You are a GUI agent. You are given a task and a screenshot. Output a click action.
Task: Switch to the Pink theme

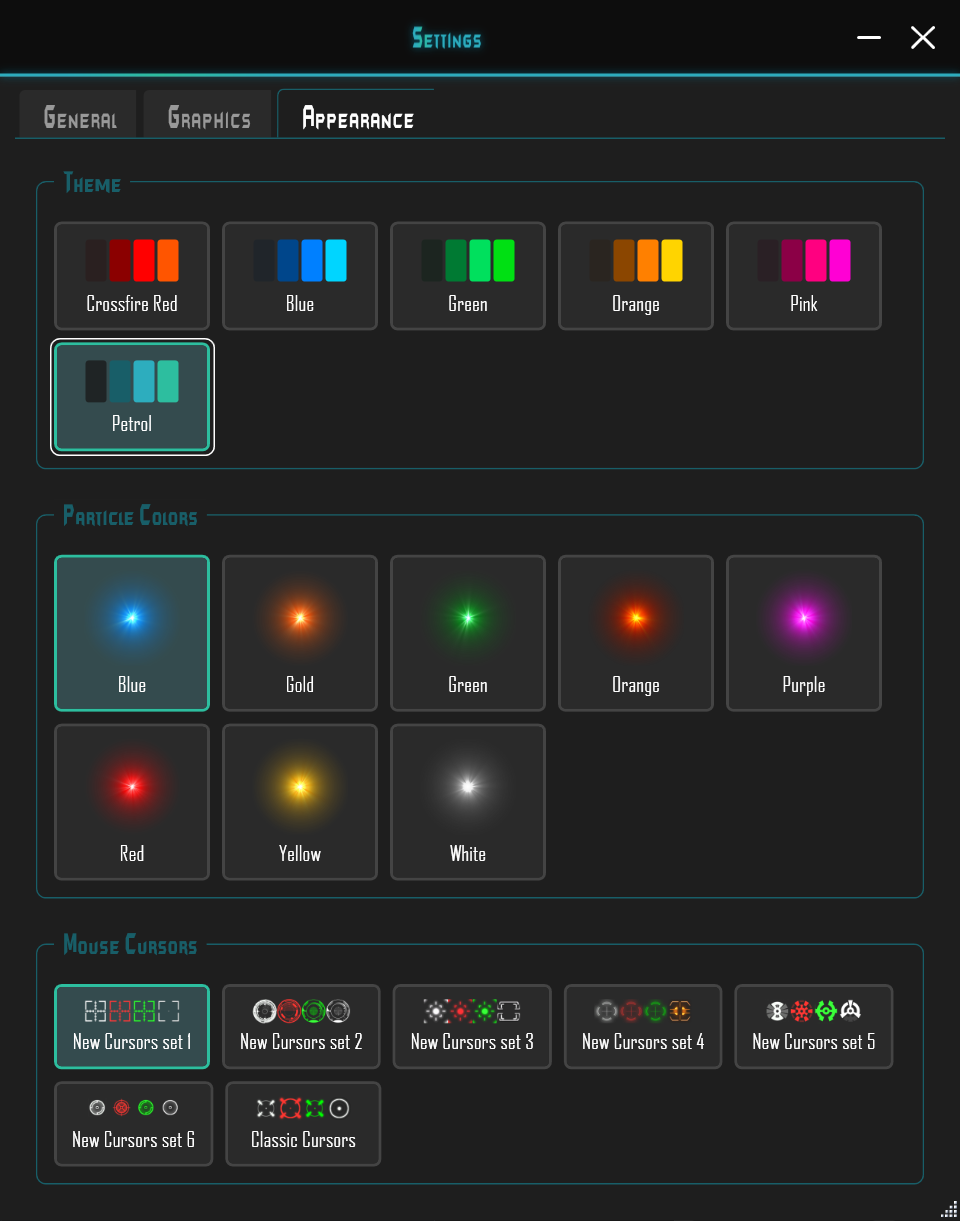pyautogui.click(x=804, y=276)
